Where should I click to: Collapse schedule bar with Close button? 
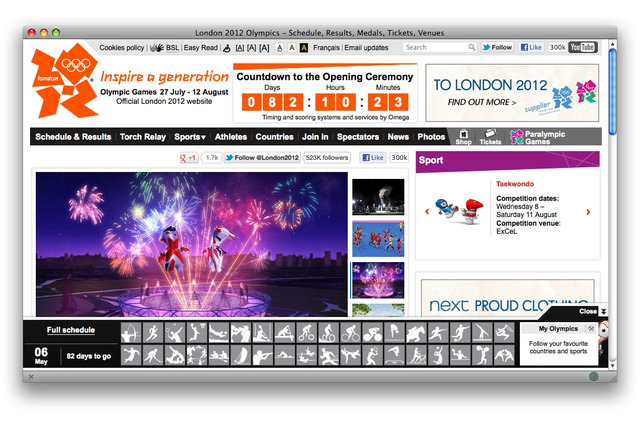click(x=592, y=311)
